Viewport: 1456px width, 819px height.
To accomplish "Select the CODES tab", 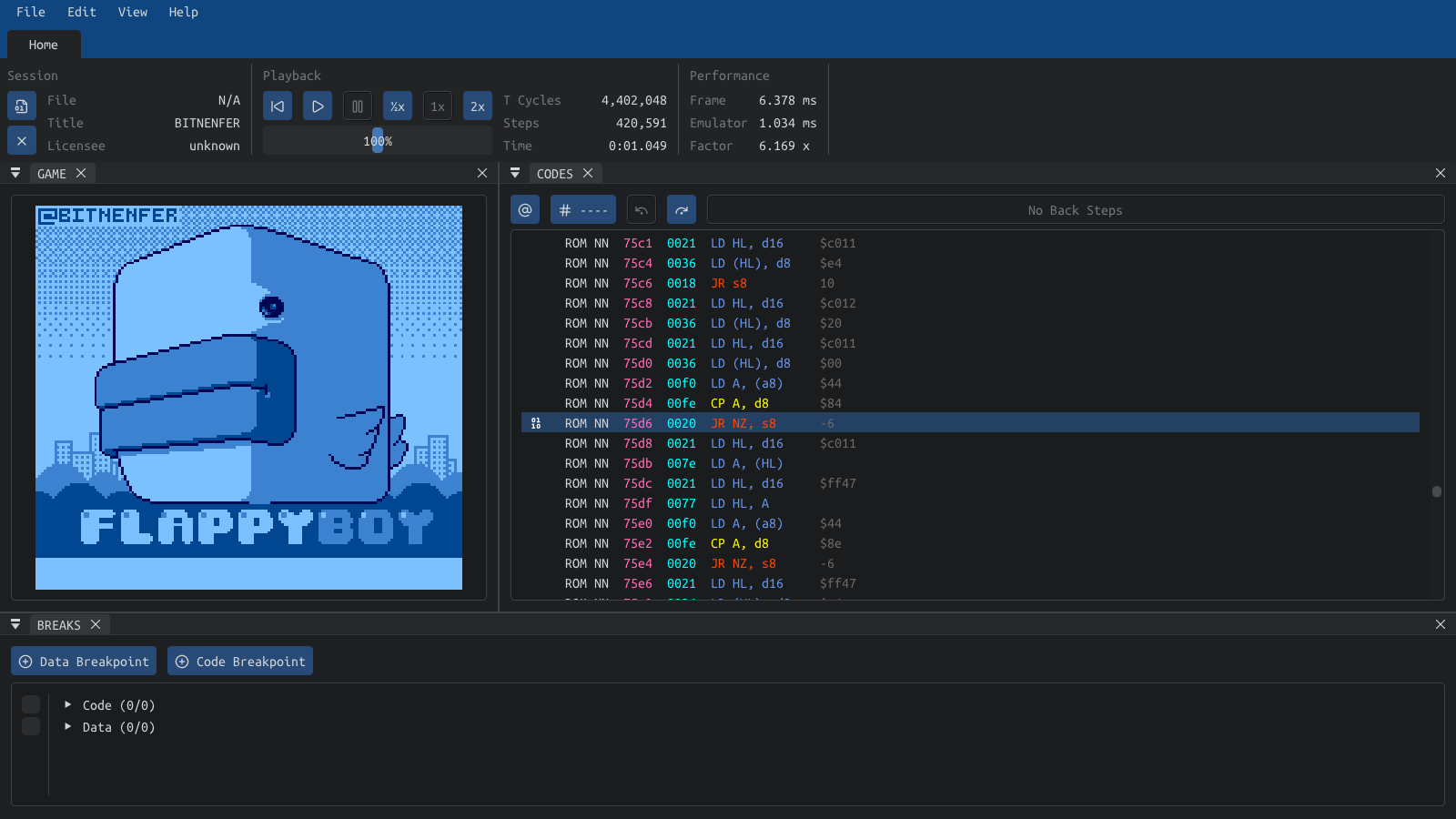I will tap(554, 174).
